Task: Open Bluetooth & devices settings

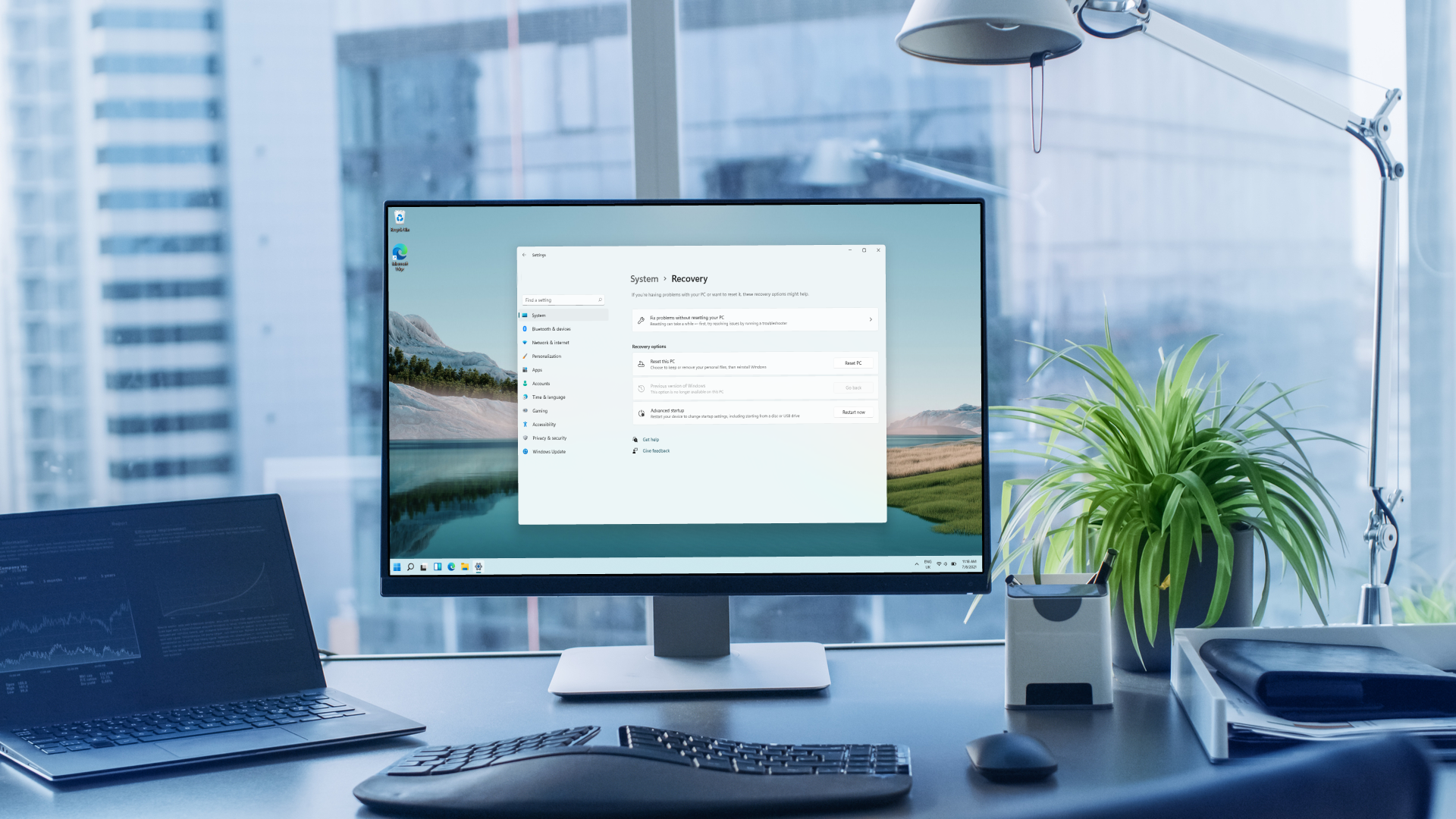Action: click(551, 329)
